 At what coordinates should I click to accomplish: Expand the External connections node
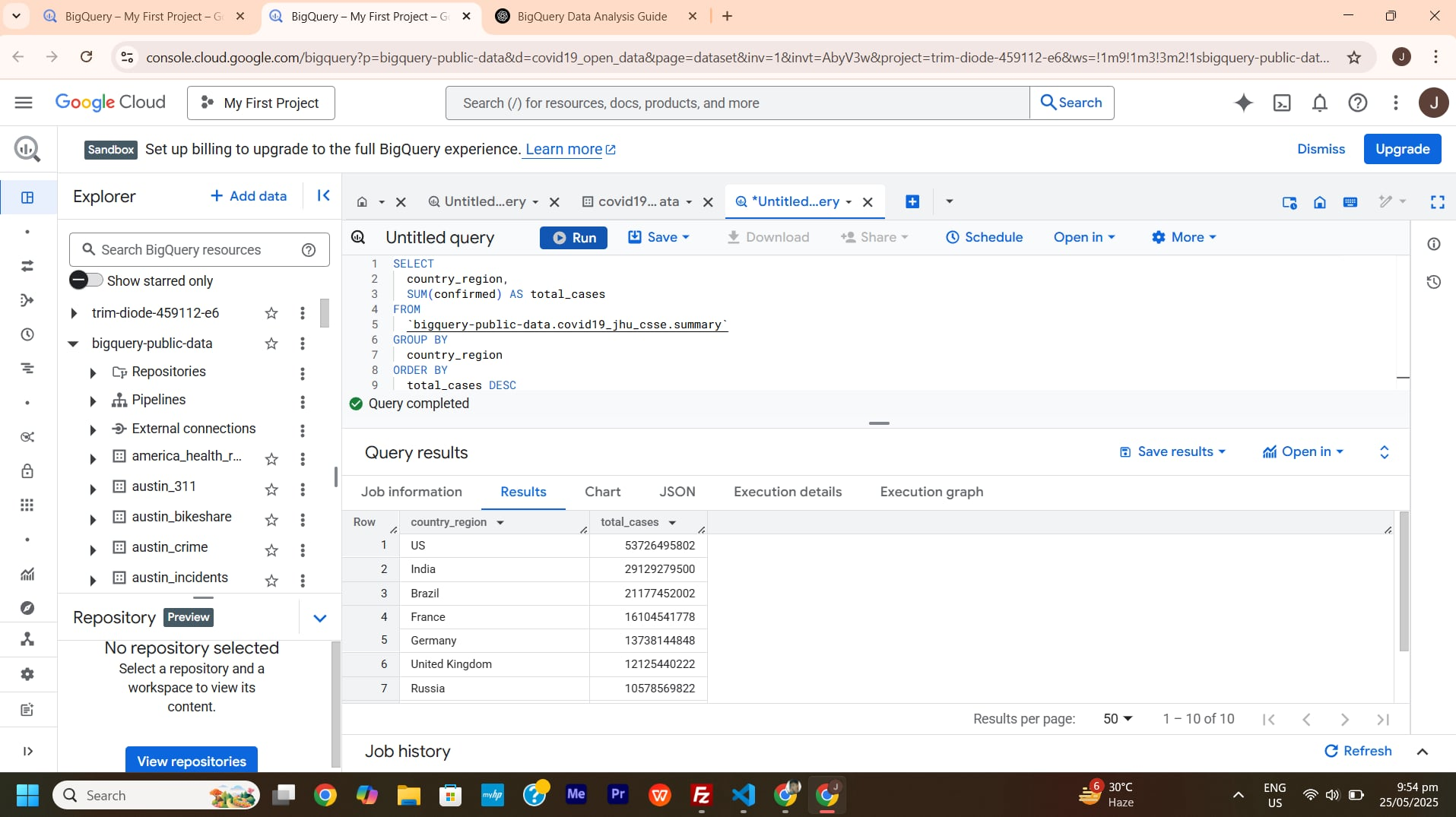(x=93, y=430)
